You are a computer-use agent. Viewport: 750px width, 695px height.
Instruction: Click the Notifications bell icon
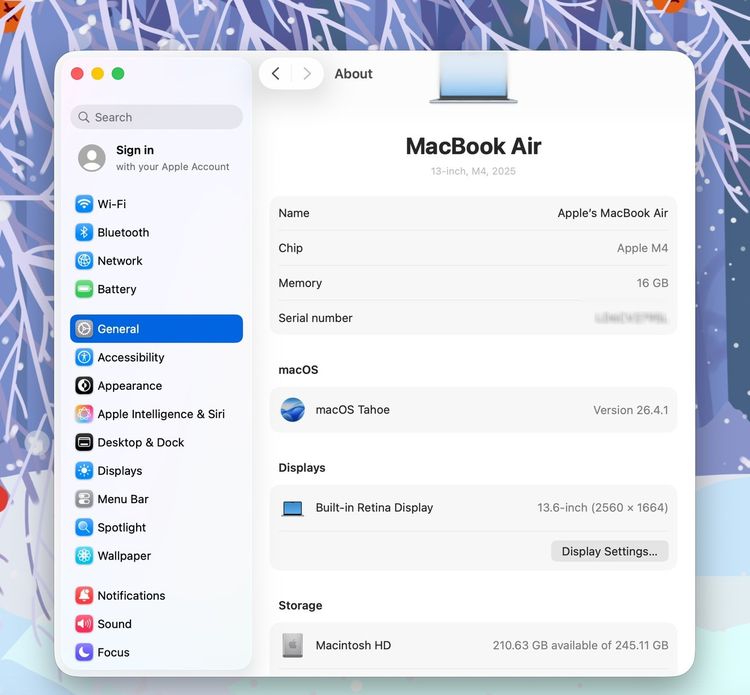84,596
